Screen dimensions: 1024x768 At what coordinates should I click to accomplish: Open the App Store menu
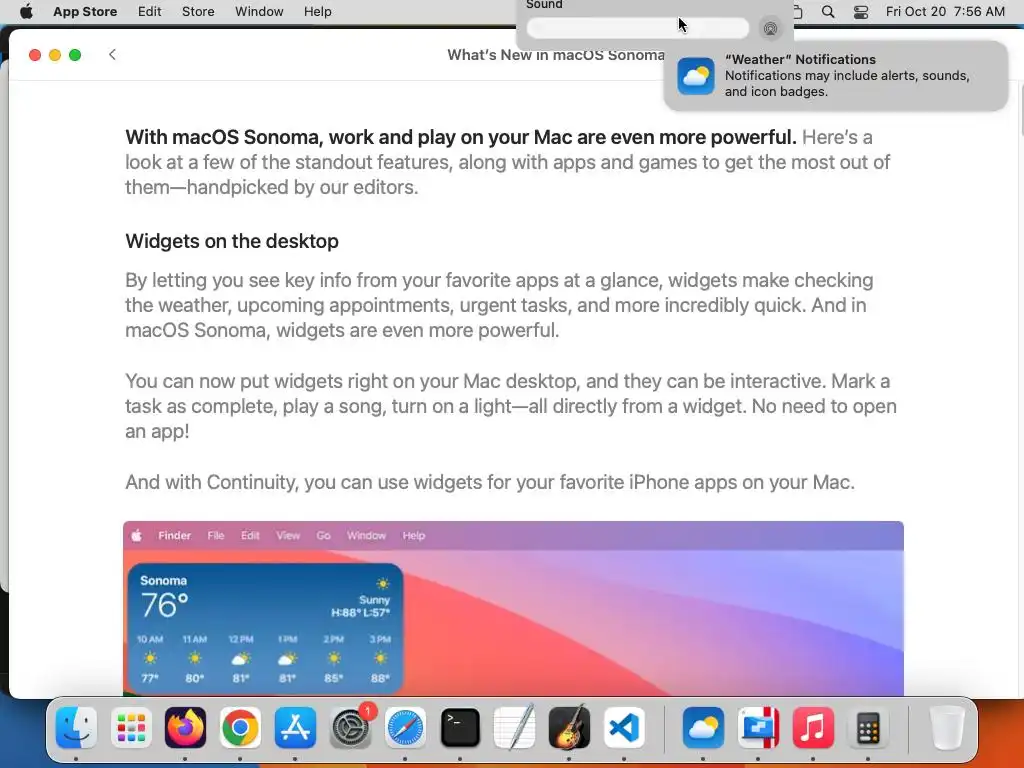pyautogui.click(x=85, y=12)
